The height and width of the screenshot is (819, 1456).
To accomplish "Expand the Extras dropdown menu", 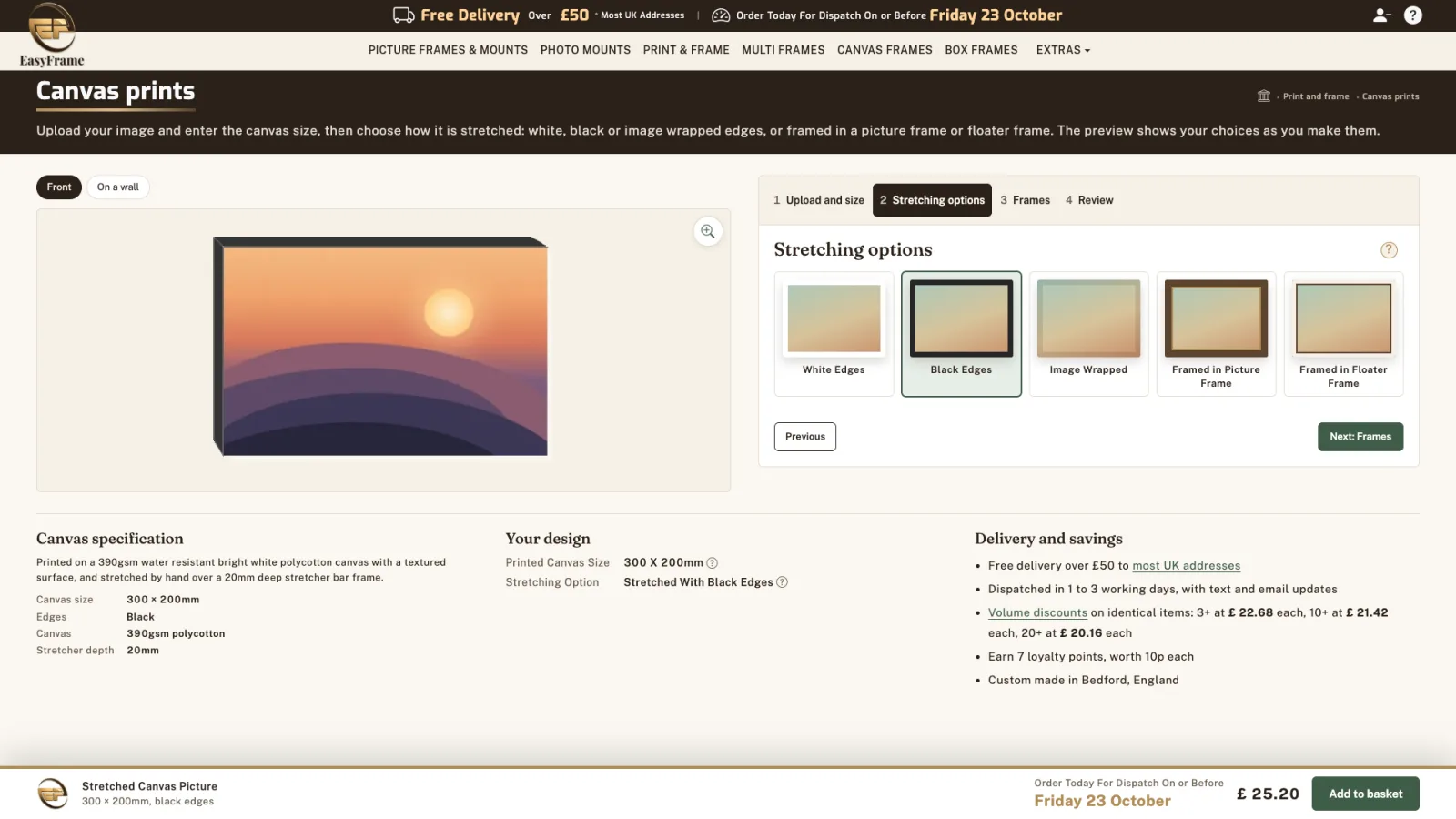I will pos(1063,50).
